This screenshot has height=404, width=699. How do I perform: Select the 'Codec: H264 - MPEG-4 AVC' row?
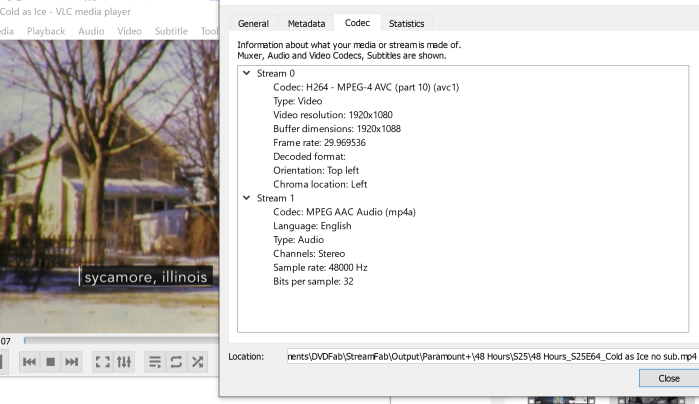pyautogui.click(x=366, y=87)
